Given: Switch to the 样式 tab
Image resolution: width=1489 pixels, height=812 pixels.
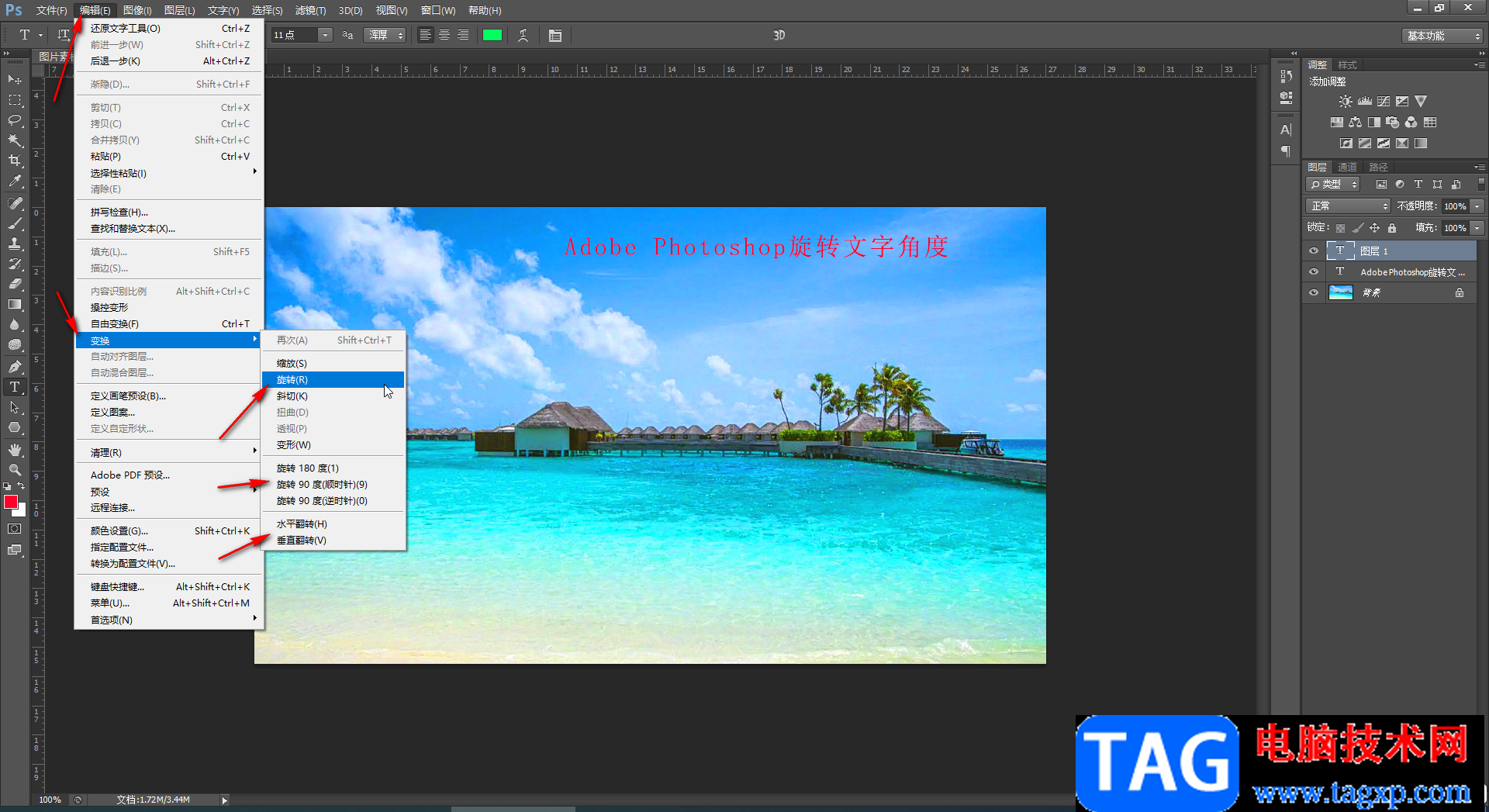Looking at the screenshot, I should pyautogui.click(x=1348, y=64).
